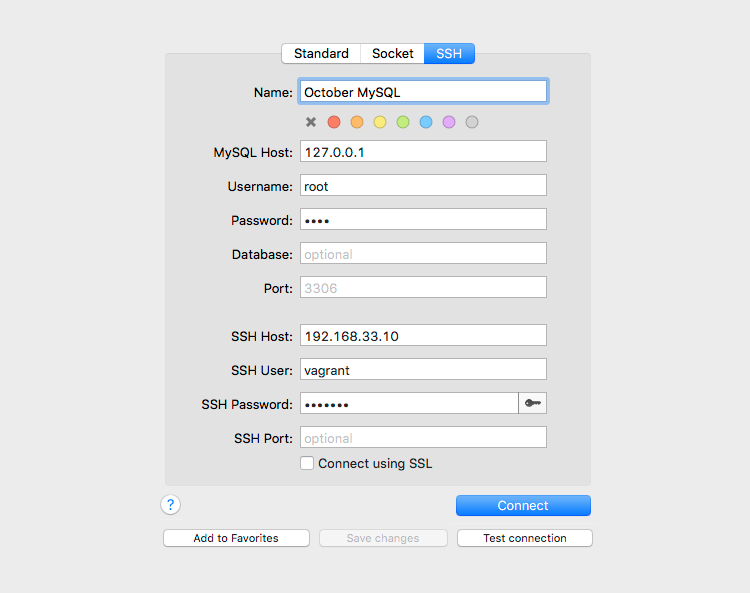Click the Save changes button
Screen dimensions: 750x593
[383, 538]
